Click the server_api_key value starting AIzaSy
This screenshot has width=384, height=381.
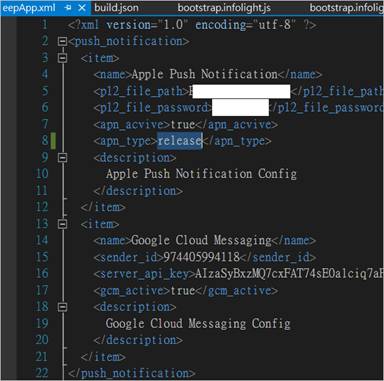tap(289, 274)
